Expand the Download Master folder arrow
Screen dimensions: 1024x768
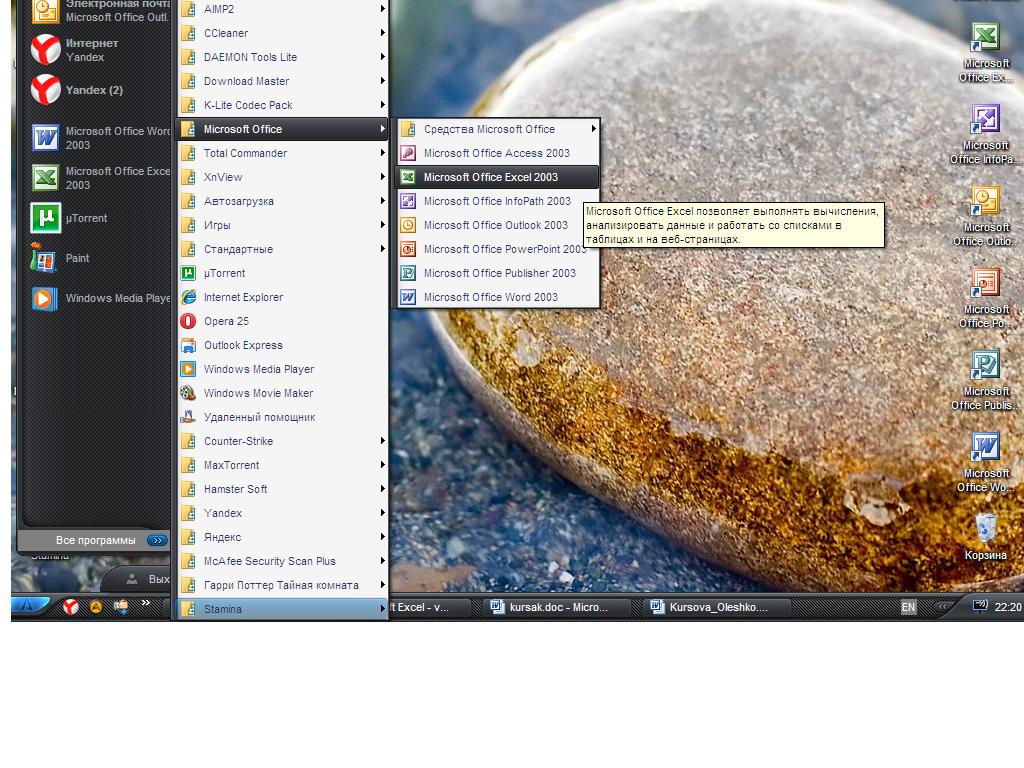[x=383, y=81]
